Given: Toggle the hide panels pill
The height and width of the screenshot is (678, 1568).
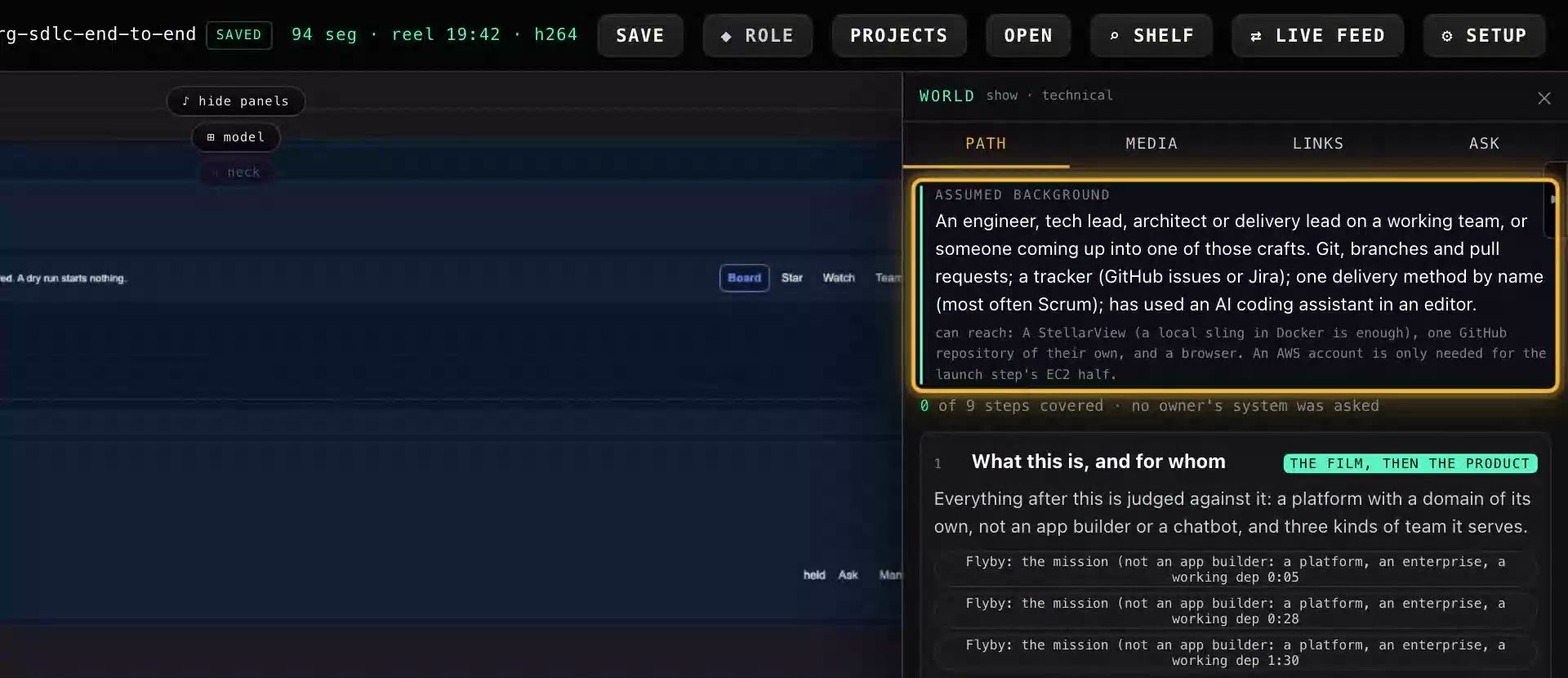Looking at the screenshot, I should pos(235,101).
